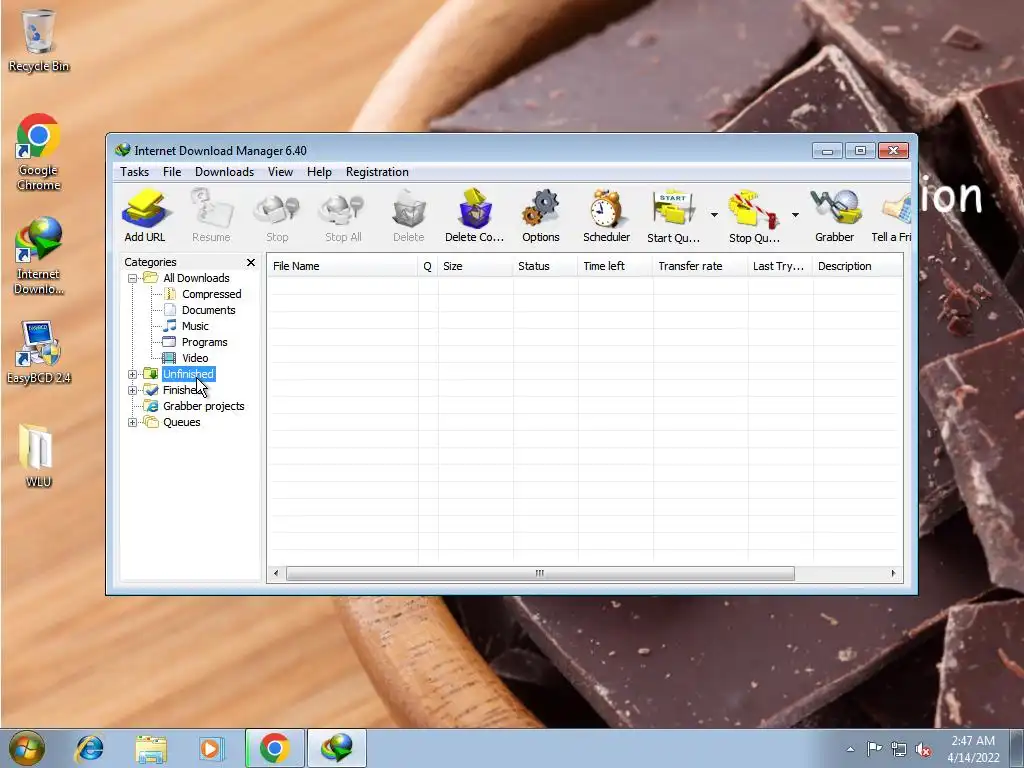Open the File menu
This screenshot has width=1024, height=768.
click(172, 172)
